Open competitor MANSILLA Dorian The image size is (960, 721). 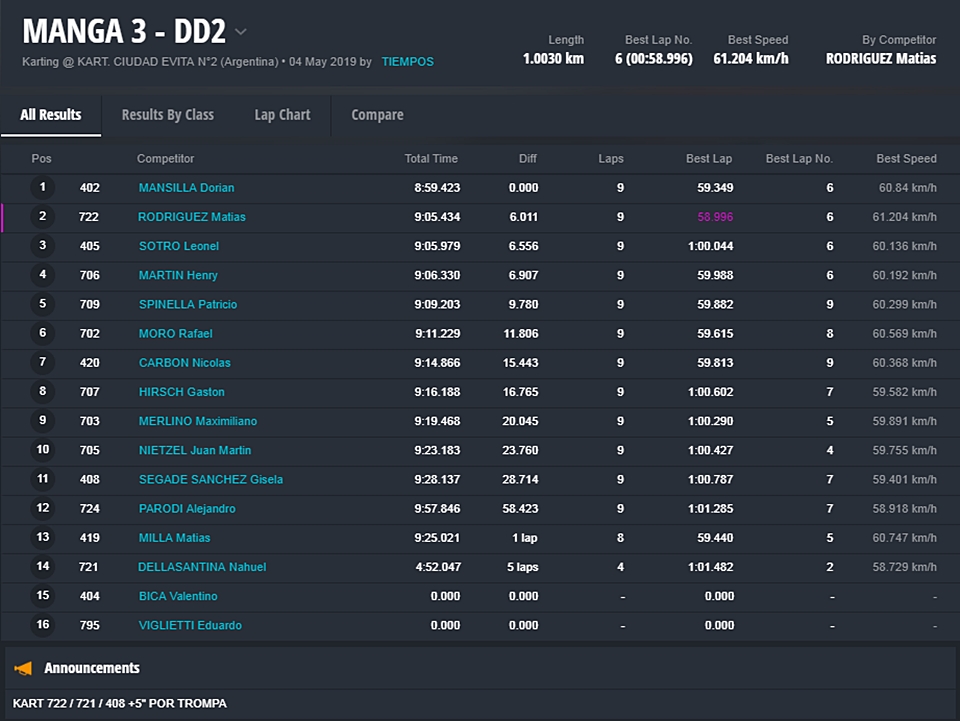coord(186,188)
